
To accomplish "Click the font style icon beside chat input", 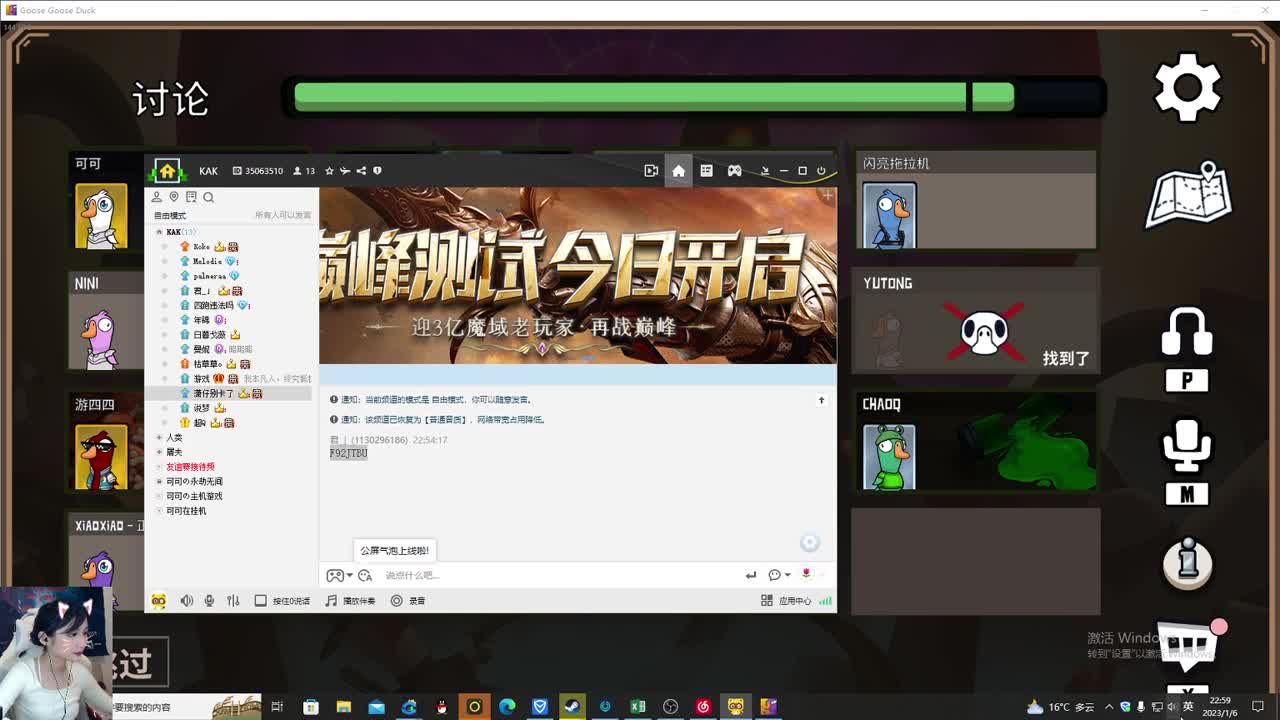I will (x=365, y=575).
